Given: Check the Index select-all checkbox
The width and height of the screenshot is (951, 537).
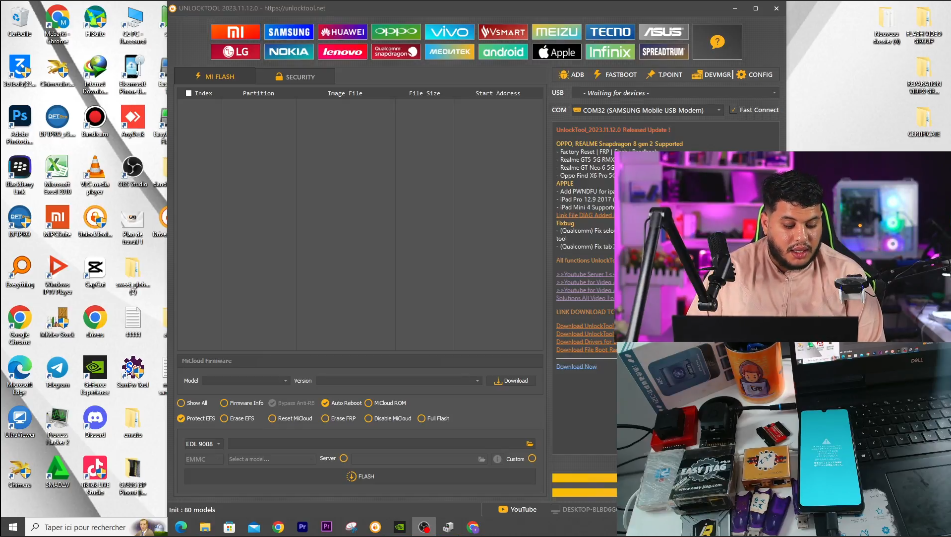Looking at the screenshot, I should [189, 93].
